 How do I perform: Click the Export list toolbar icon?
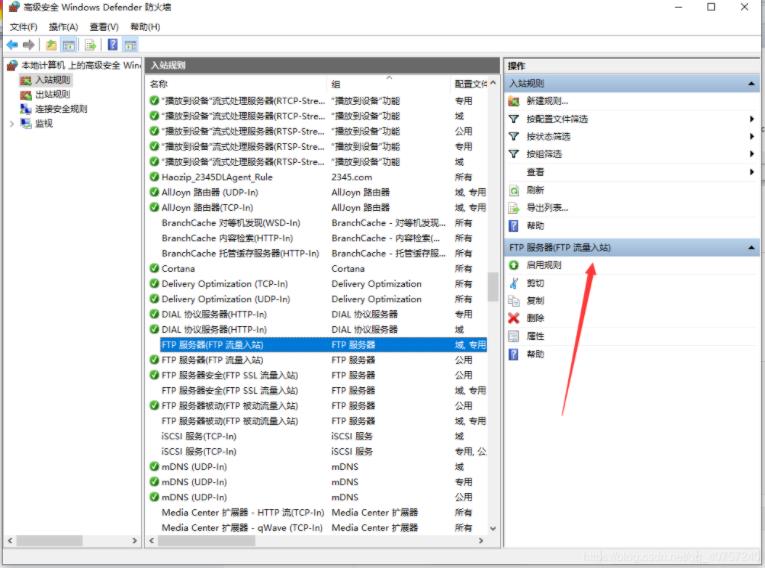point(90,45)
